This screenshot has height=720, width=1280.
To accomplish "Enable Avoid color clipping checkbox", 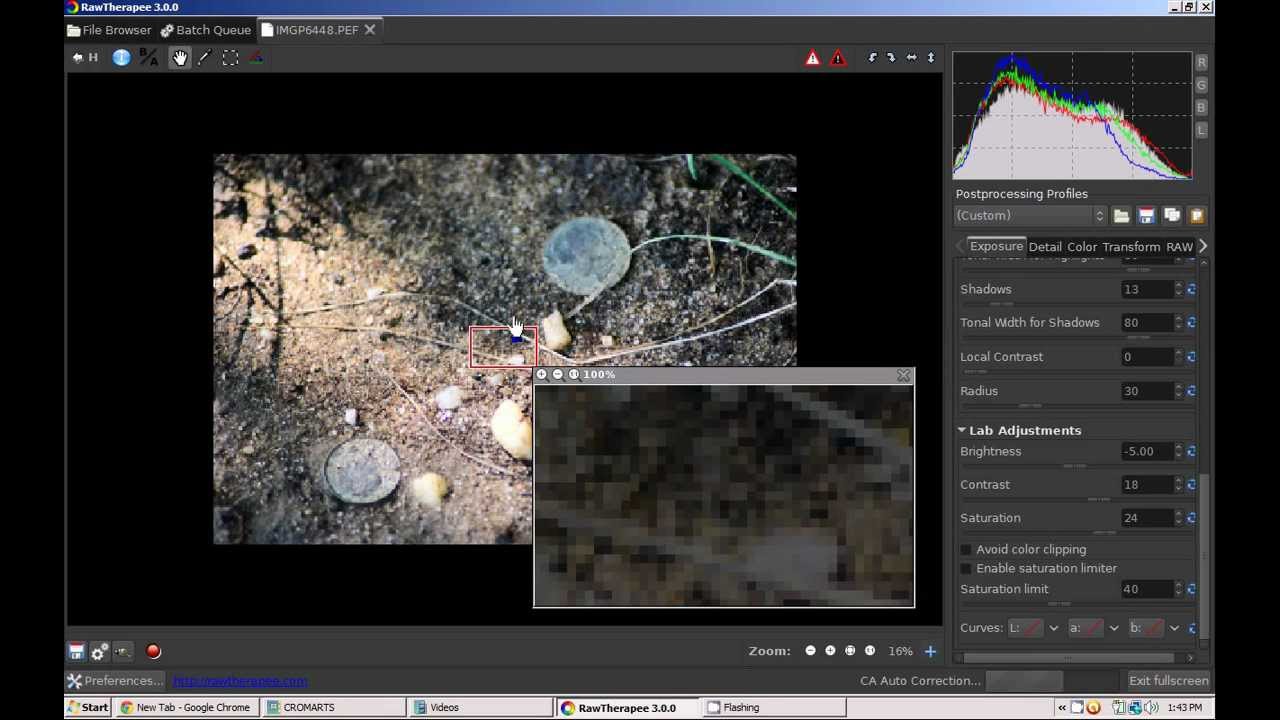I will click(x=966, y=550).
